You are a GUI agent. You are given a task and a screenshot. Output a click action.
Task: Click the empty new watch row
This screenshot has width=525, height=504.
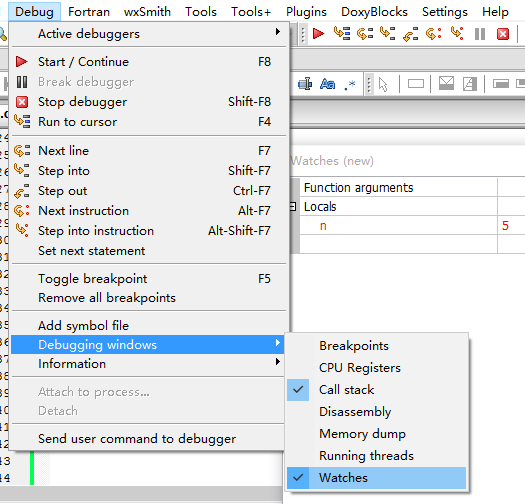coord(398,244)
